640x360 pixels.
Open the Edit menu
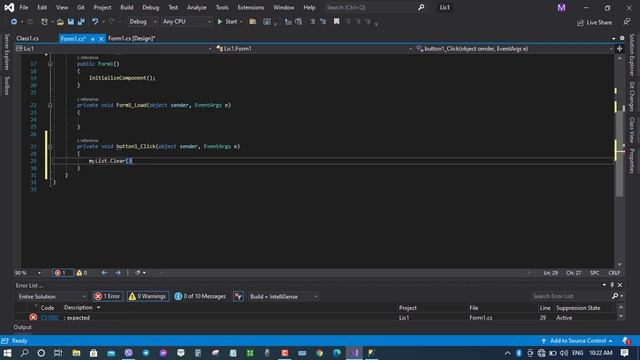coord(42,7)
